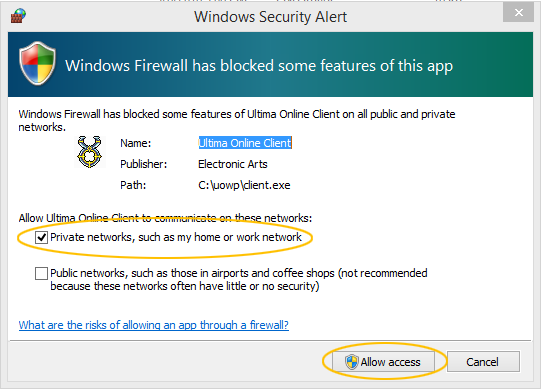542x390 pixels.
Task: Click the Path: label
Action: click(x=133, y=185)
